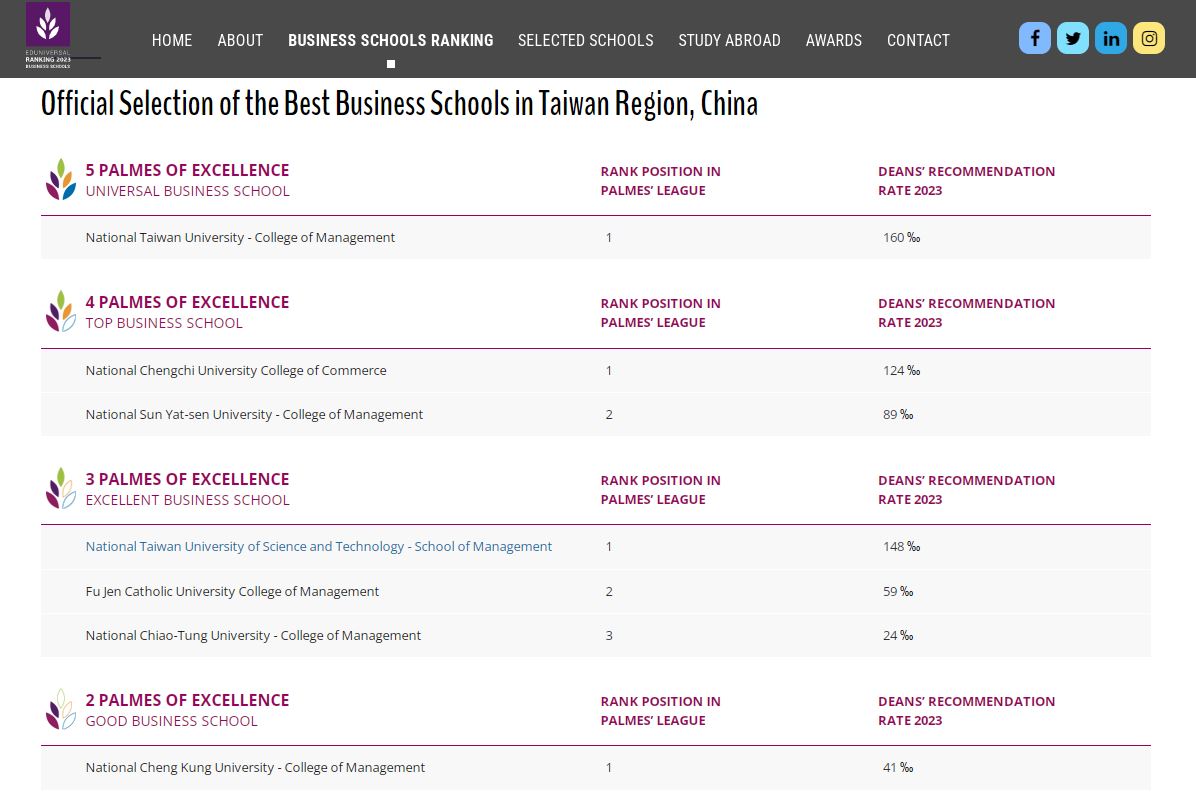Click National Chengchi University College of Commerce
The width and height of the screenshot is (1196, 799).
coord(236,371)
